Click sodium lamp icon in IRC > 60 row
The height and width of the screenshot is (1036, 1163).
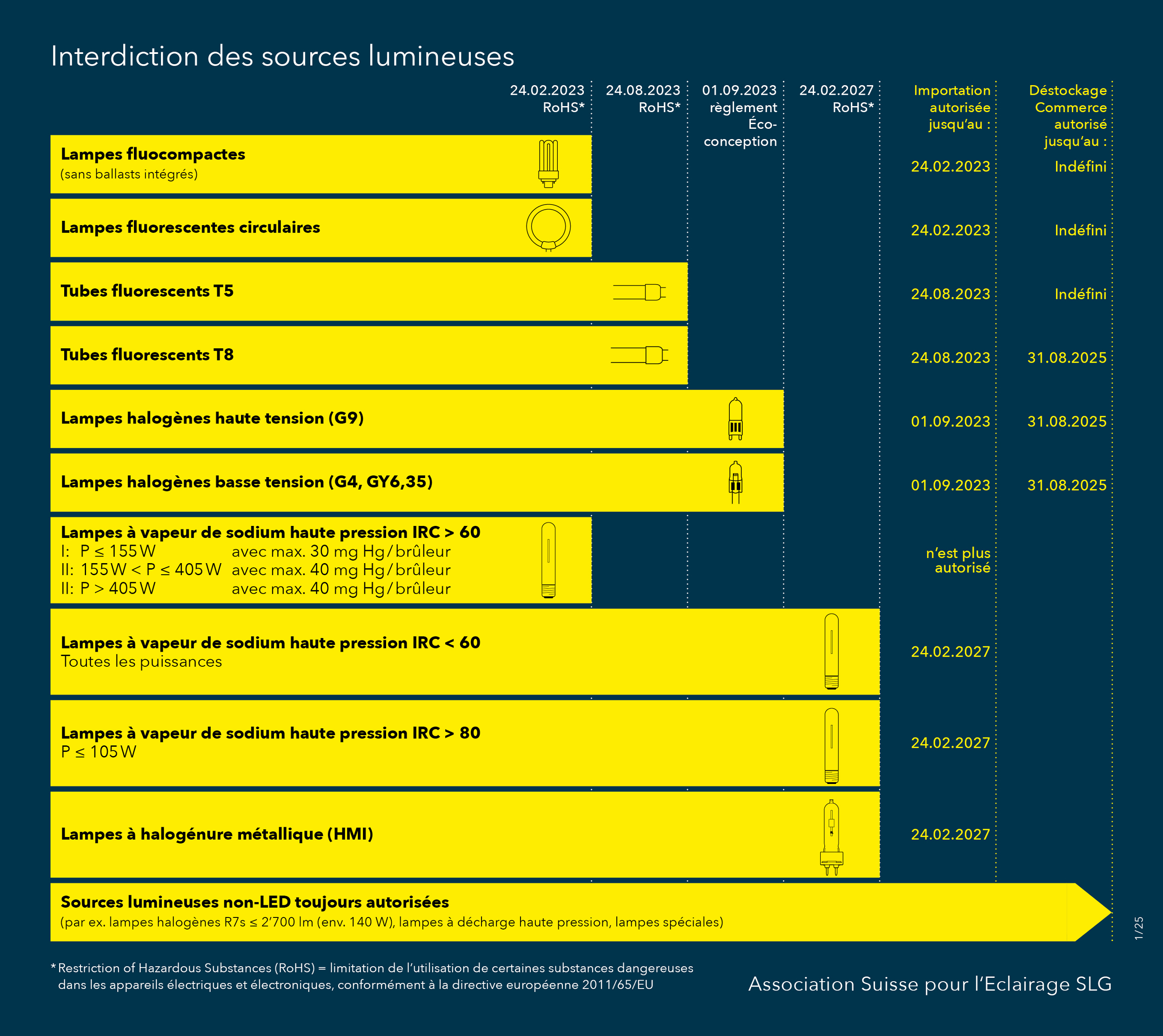point(548,560)
